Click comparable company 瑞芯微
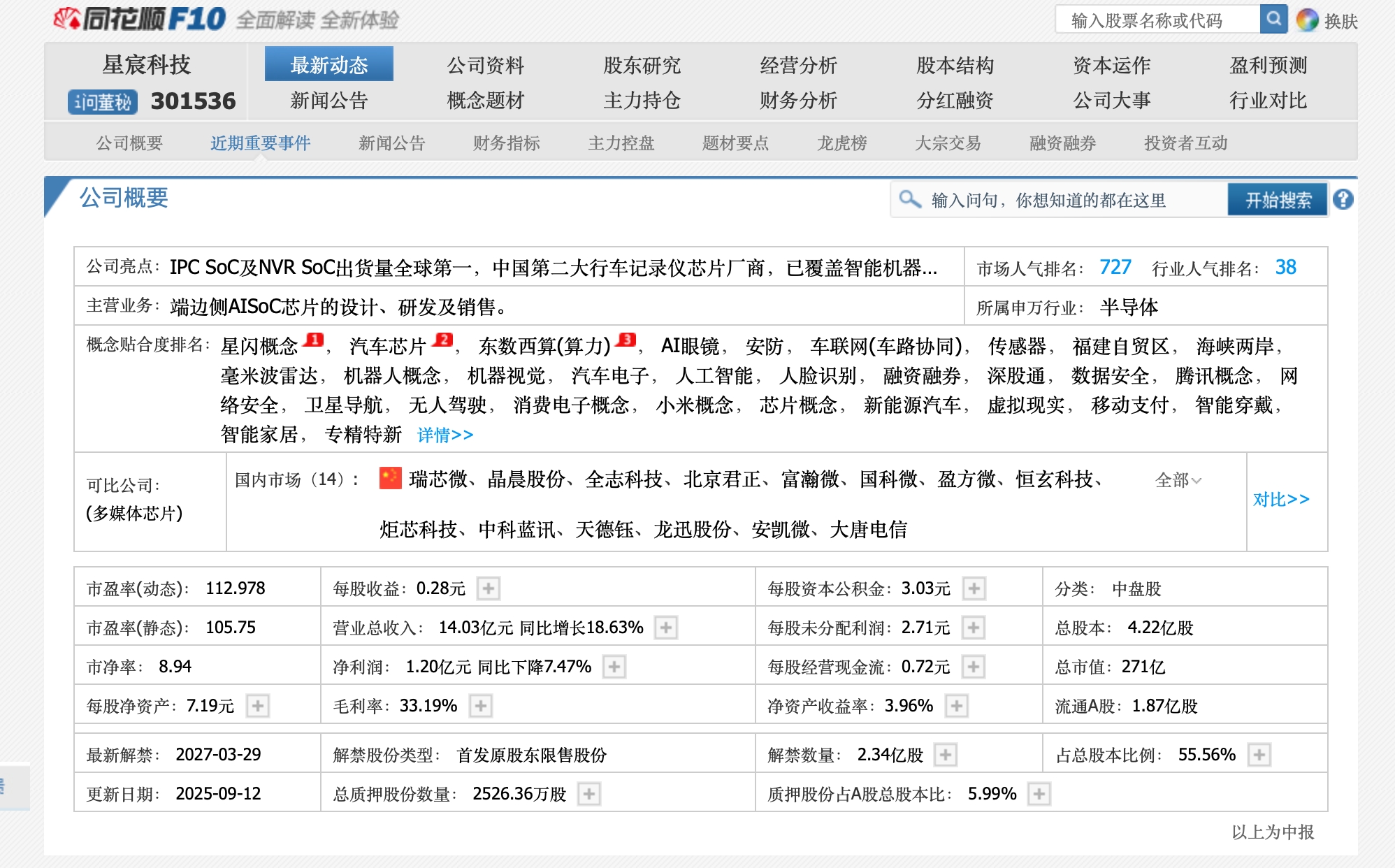The width and height of the screenshot is (1395, 868). point(438,479)
